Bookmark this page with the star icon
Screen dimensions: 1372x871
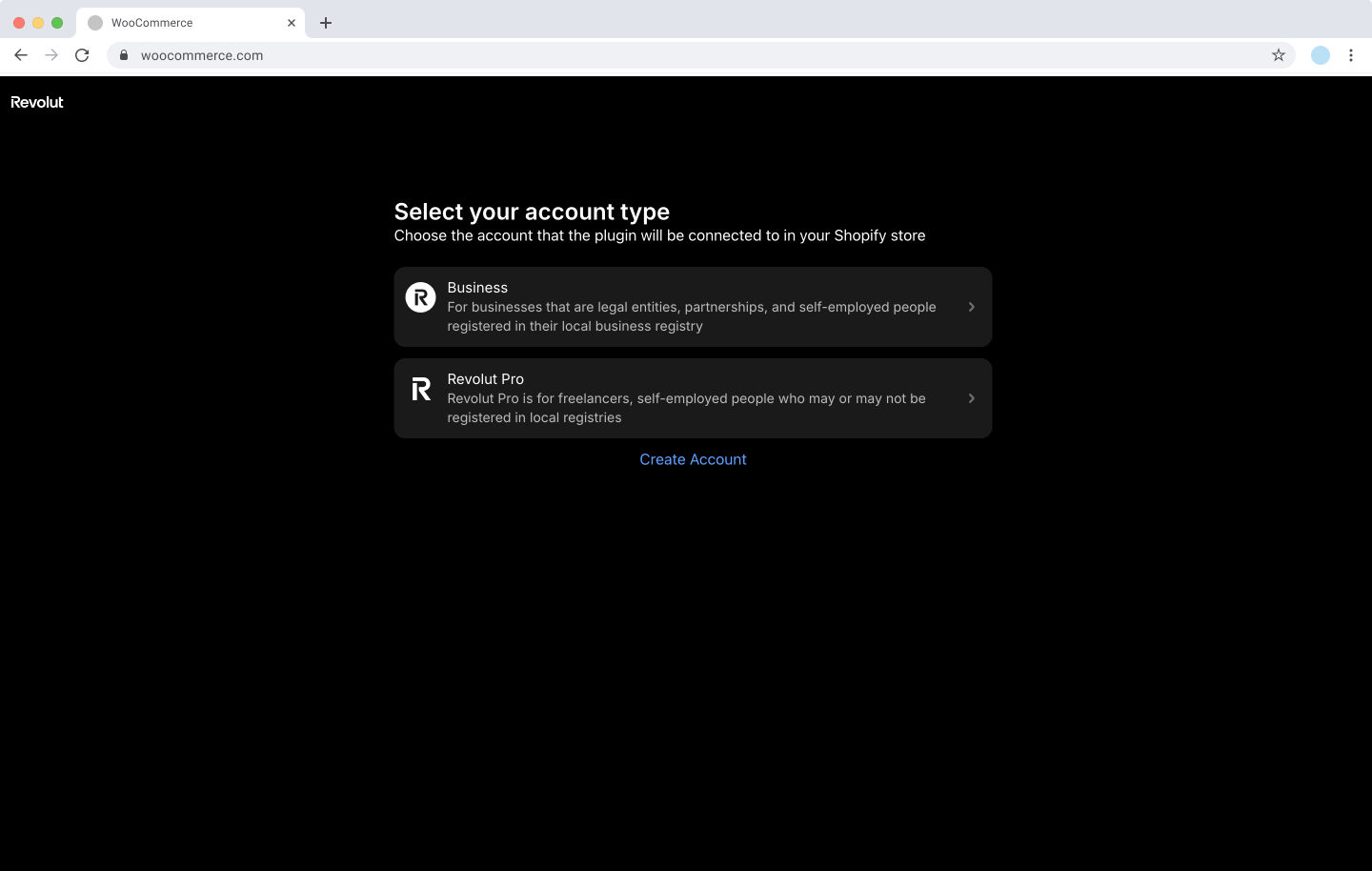[1279, 55]
